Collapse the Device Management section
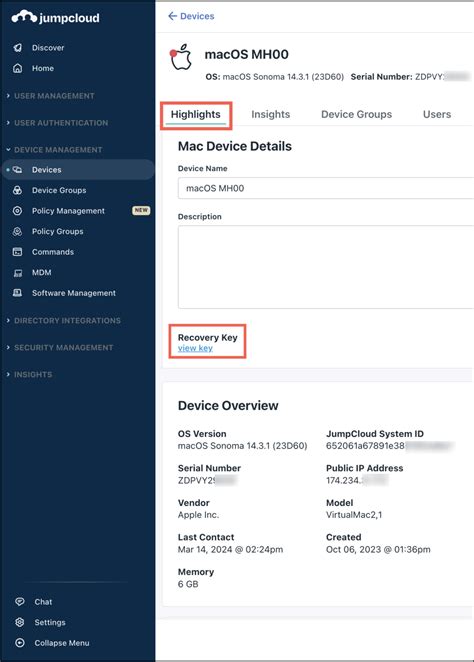Image resolution: width=474 pixels, height=662 pixels. (x=54, y=150)
